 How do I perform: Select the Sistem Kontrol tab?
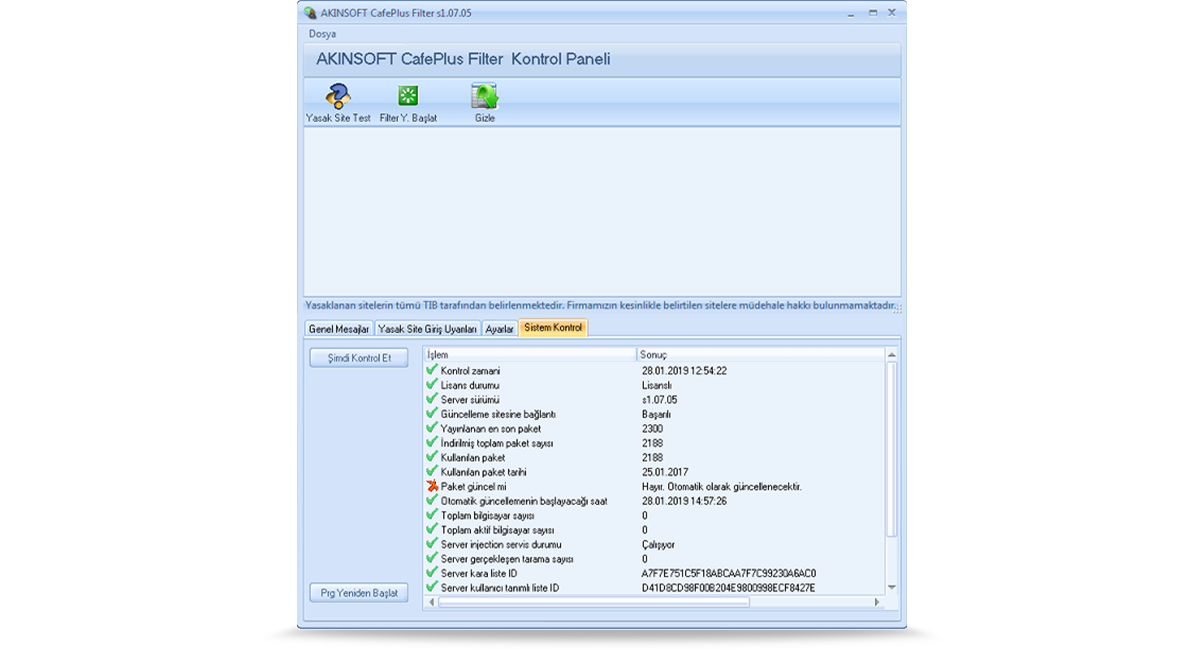pos(553,328)
